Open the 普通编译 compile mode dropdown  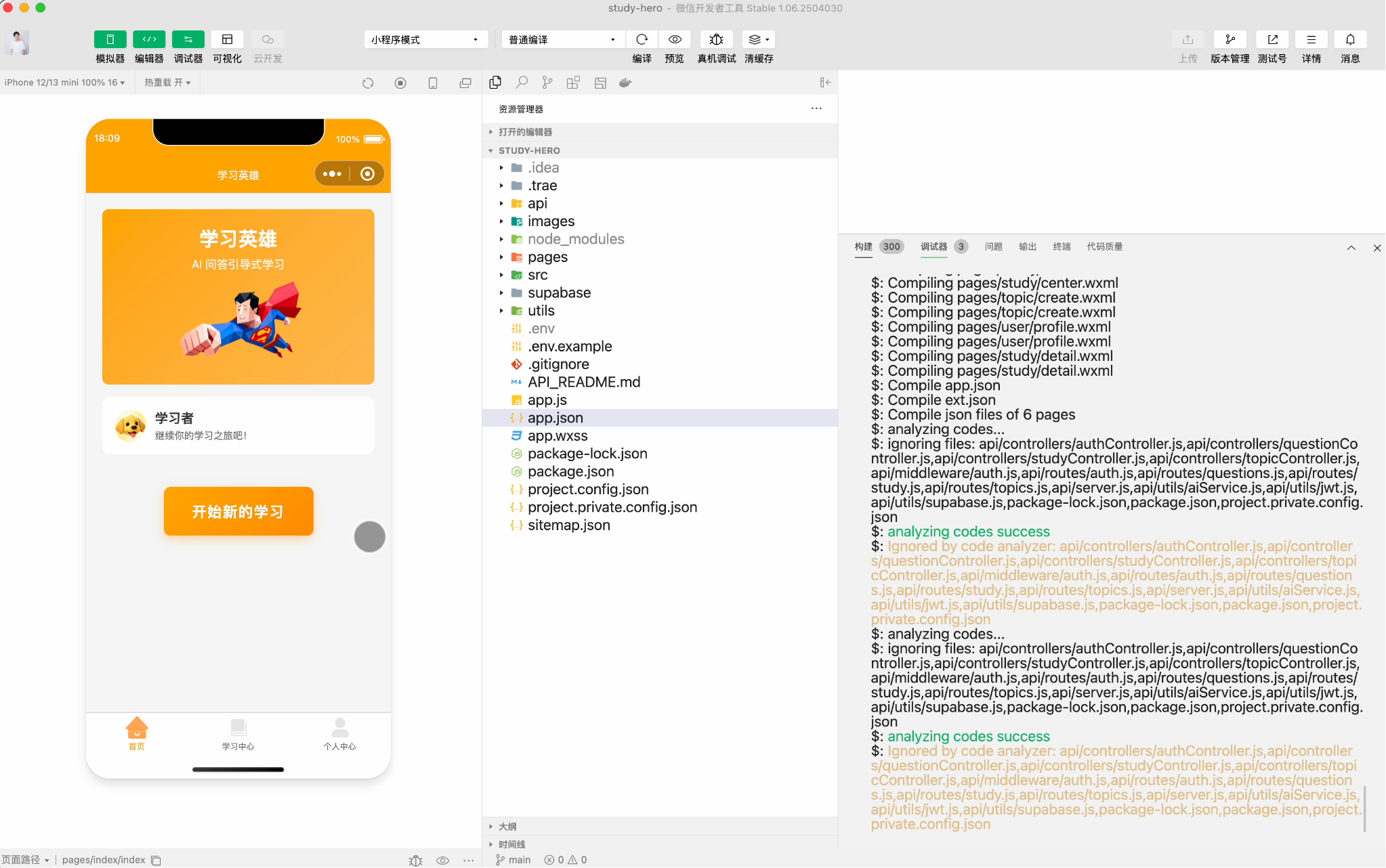[562, 40]
